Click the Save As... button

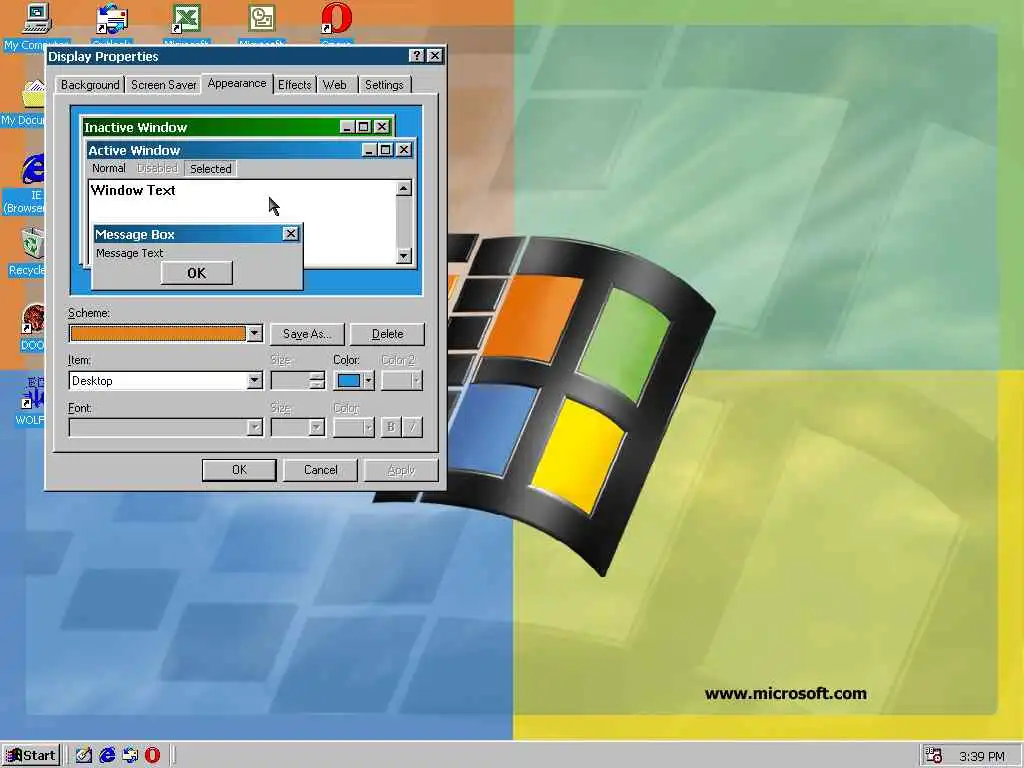(x=307, y=334)
